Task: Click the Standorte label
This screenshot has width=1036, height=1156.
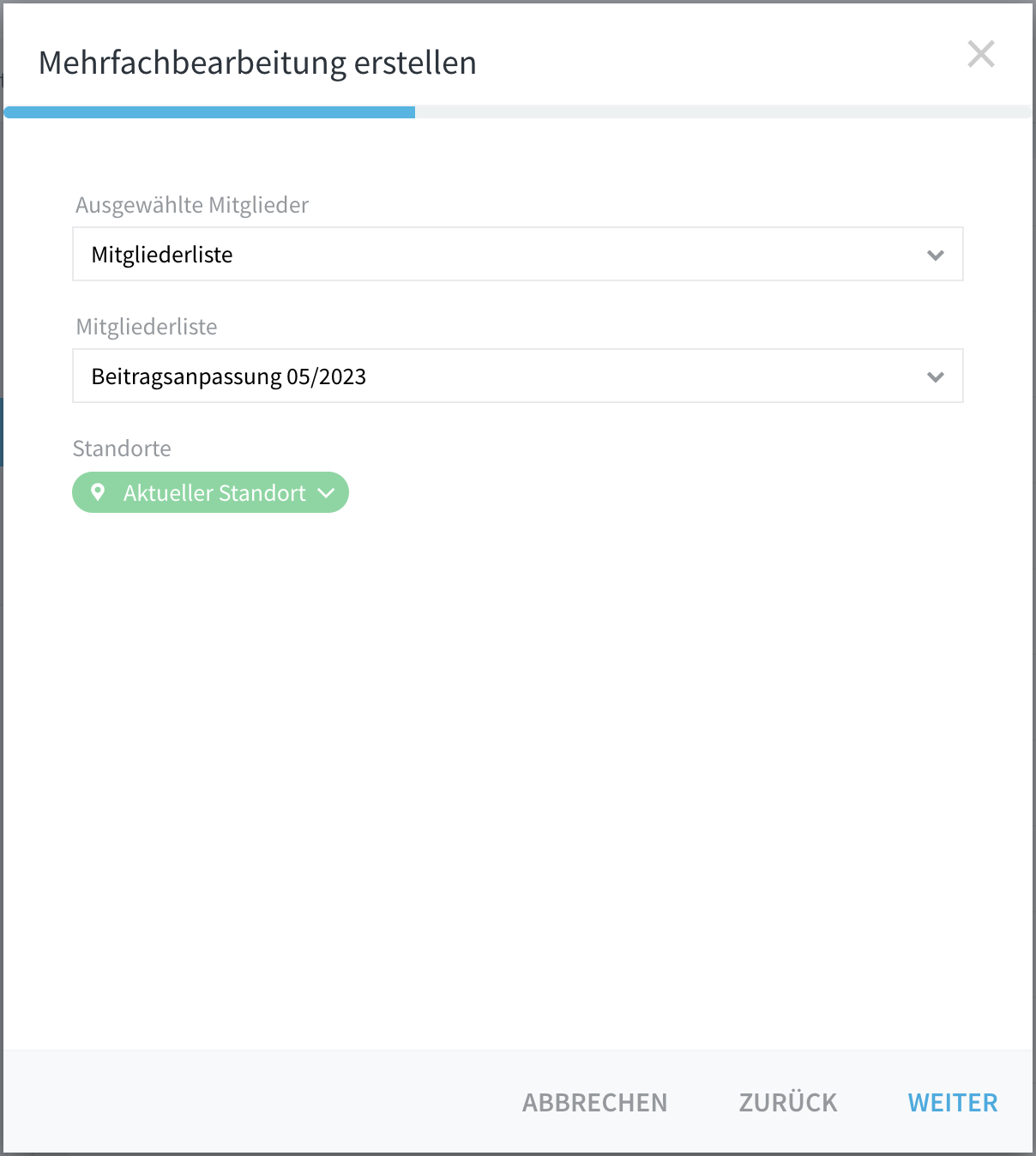Action: pyautogui.click(x=122, y=449)
